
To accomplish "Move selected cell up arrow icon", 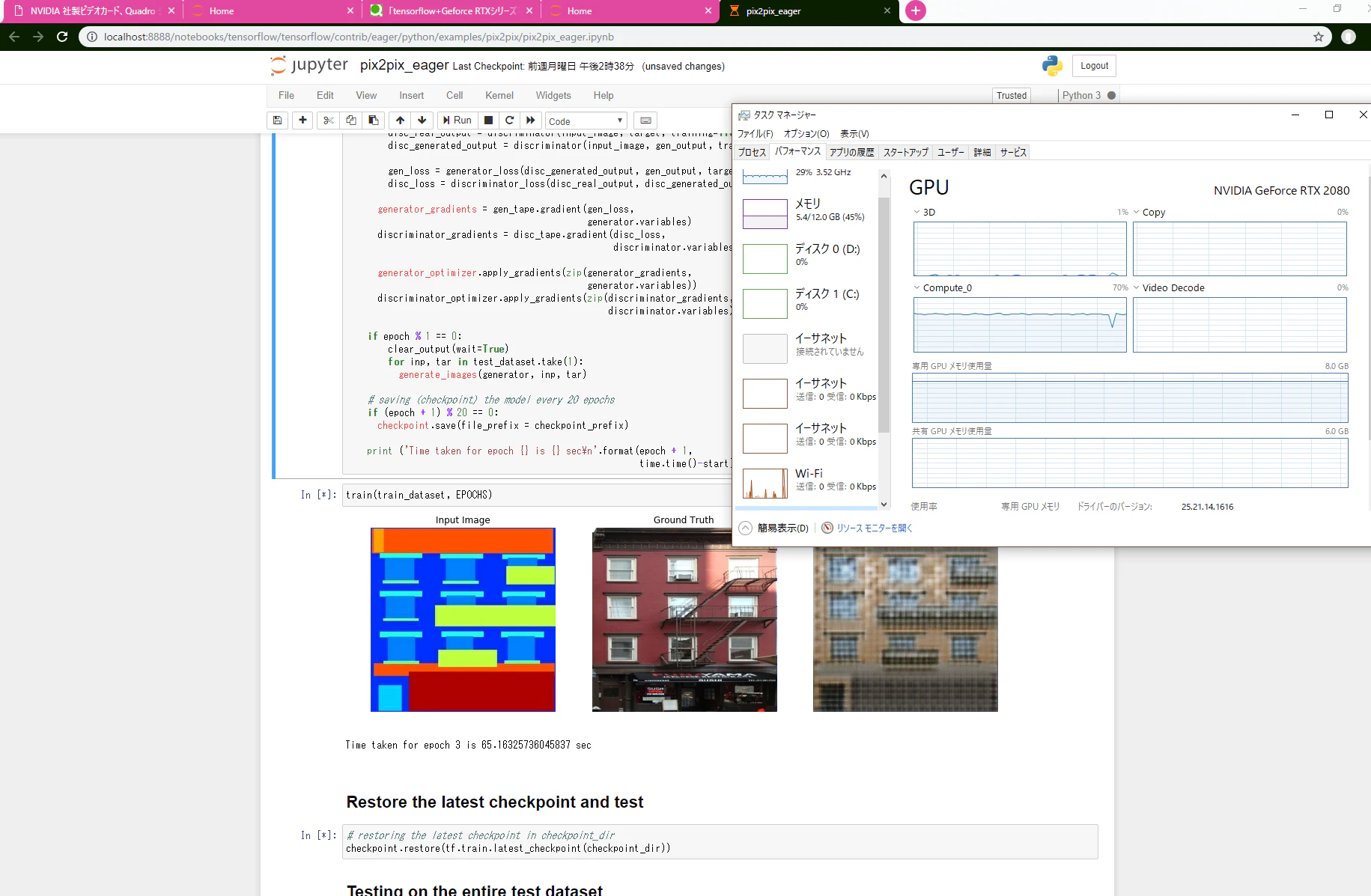I will click(400, 121).
